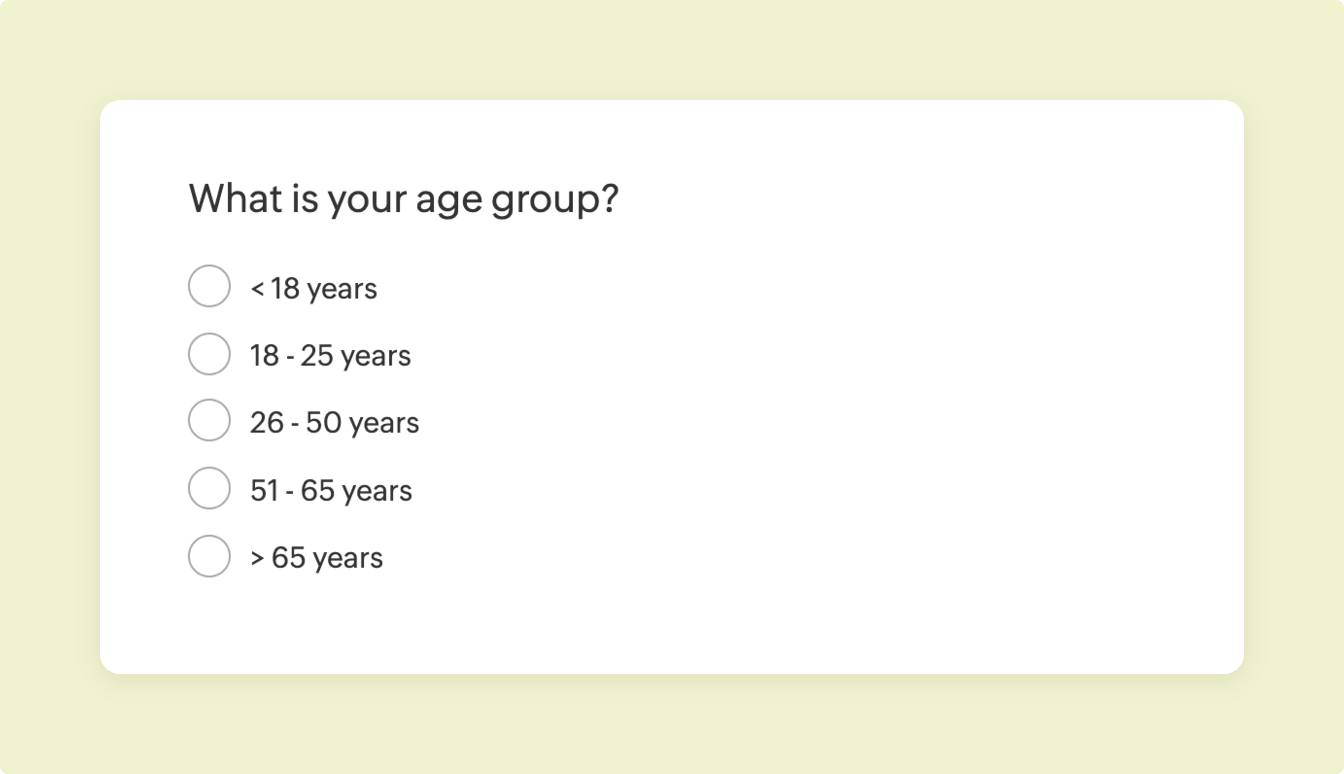Tap the '26 - 50 years' option label
The image size is (1344, 774).
tap(334, 422)
